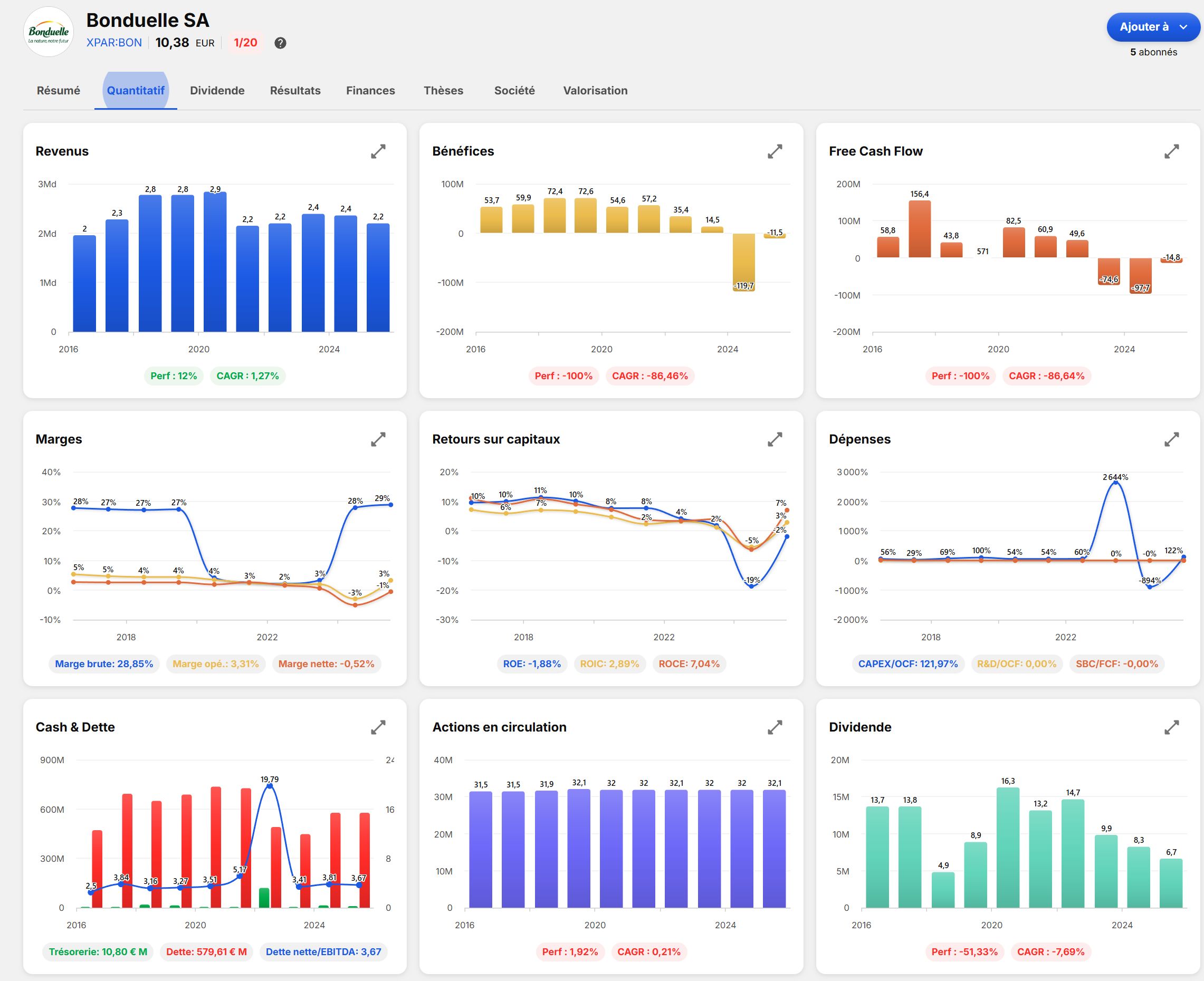Expand the Bénéfices chart
Viewport: 1204px width, 981px height.
click(775, 151)
